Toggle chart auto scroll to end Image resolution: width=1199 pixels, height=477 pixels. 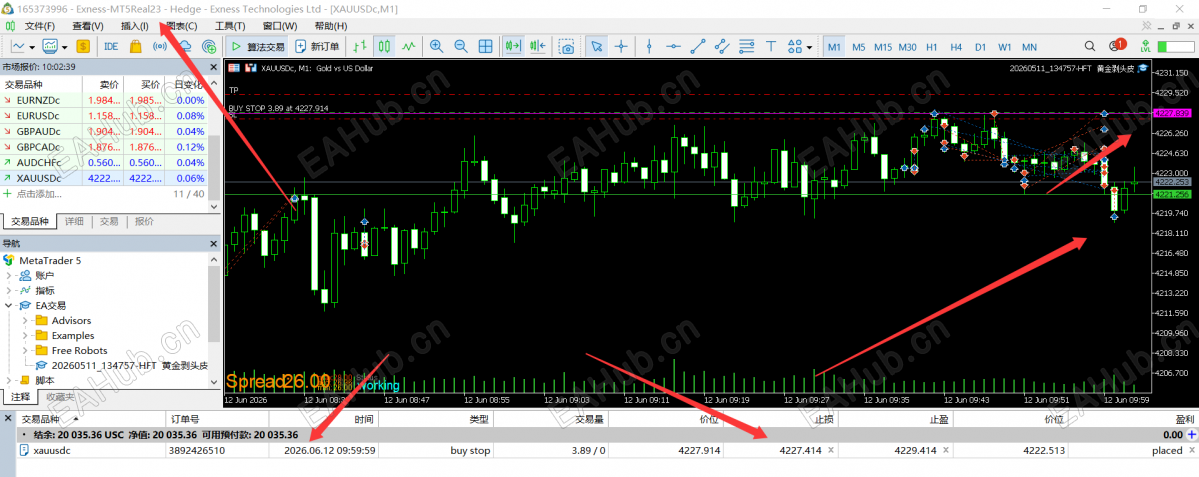tap(512, 46)
